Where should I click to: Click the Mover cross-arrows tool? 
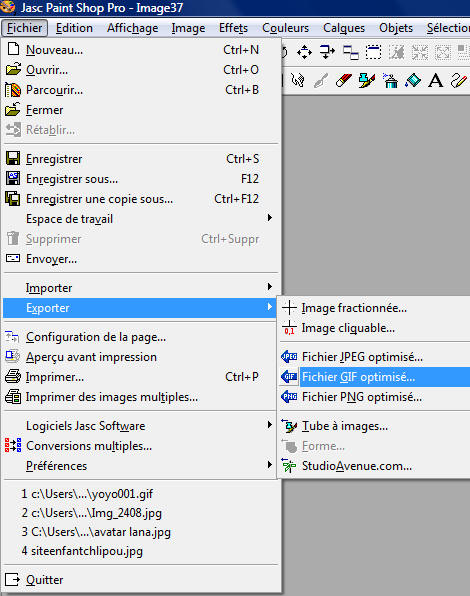point(304,52)
